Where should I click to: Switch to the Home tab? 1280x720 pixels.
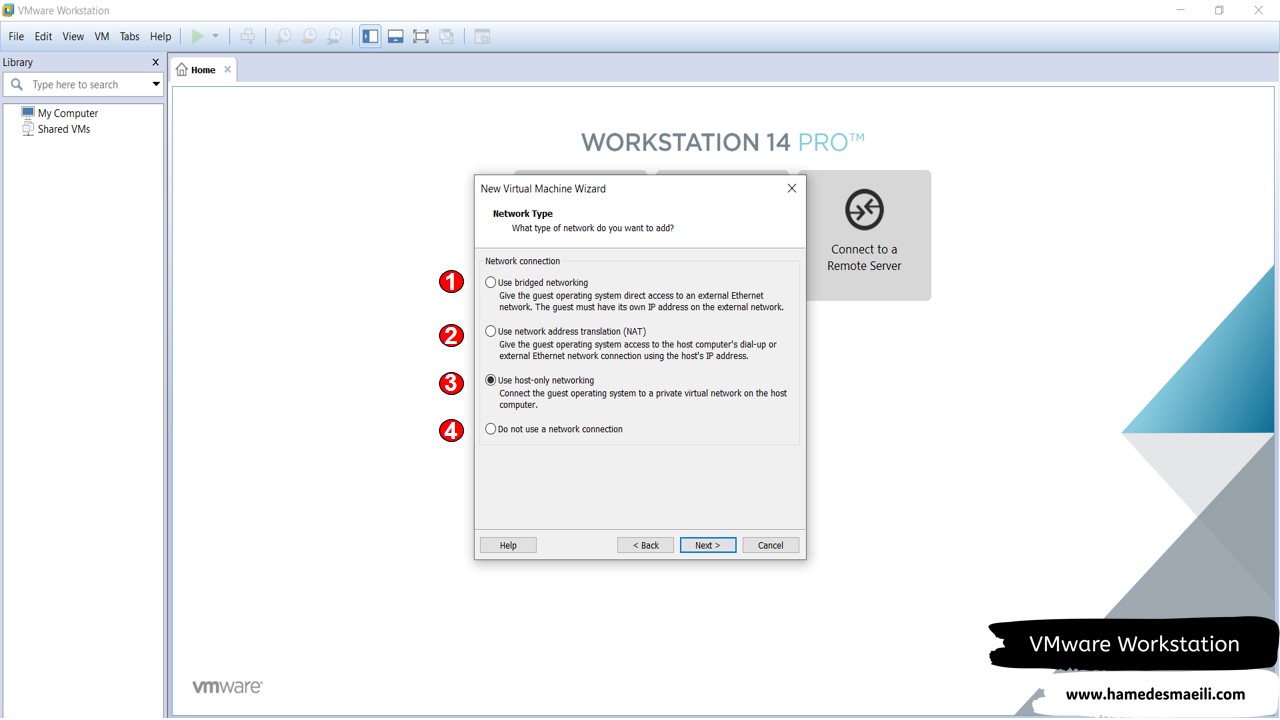(x=203, y=70)
